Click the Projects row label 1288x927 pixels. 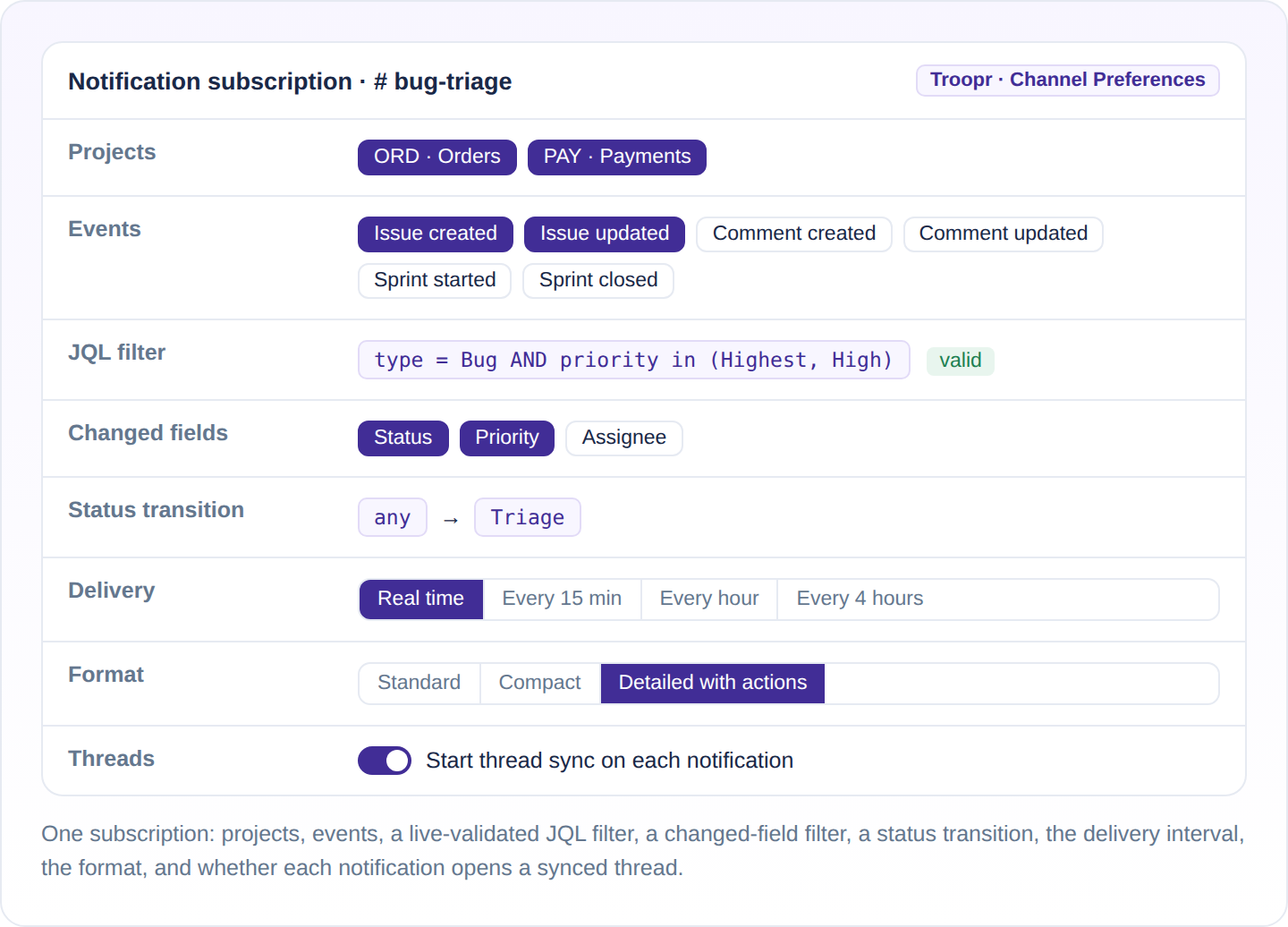click(x=112, y=152)
